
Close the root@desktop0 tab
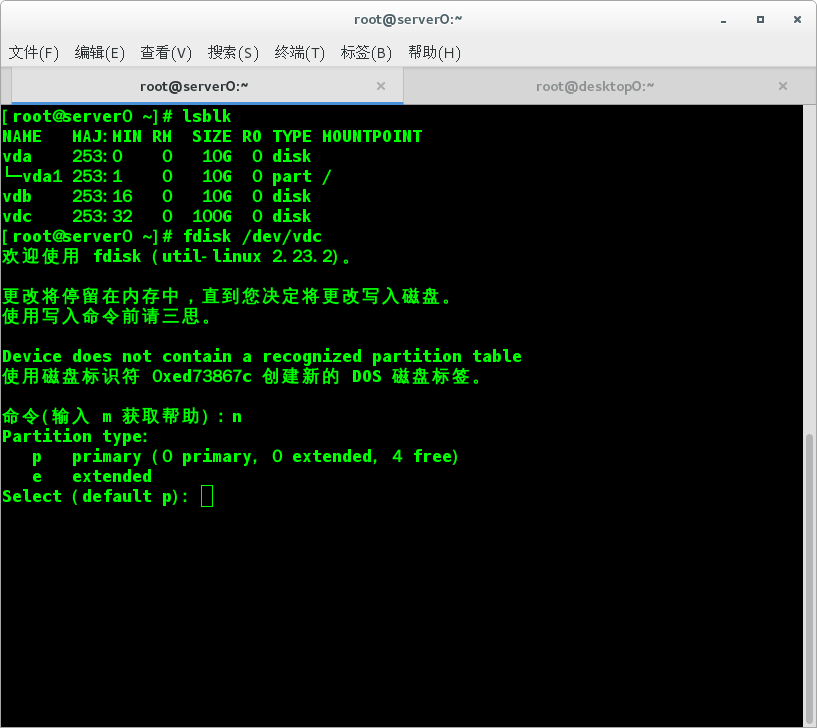pyautogui.click(x=783, y=86)
